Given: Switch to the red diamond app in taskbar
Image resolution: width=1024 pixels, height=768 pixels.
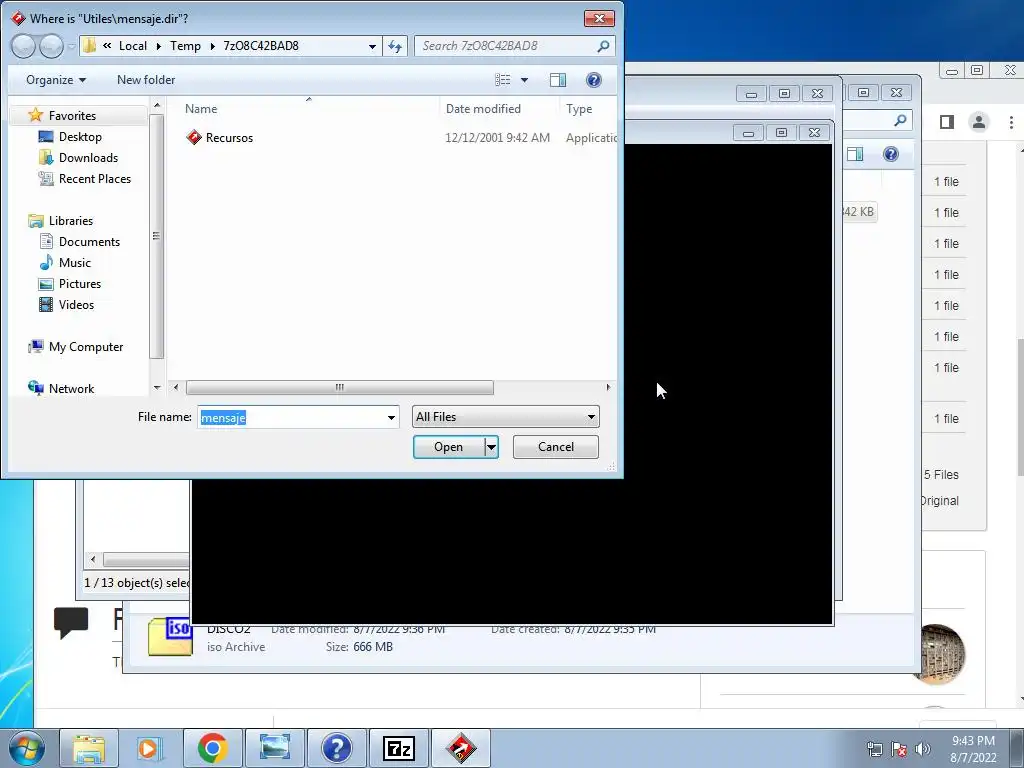Looking at the screenshot, I should click(x=460, y=748).
